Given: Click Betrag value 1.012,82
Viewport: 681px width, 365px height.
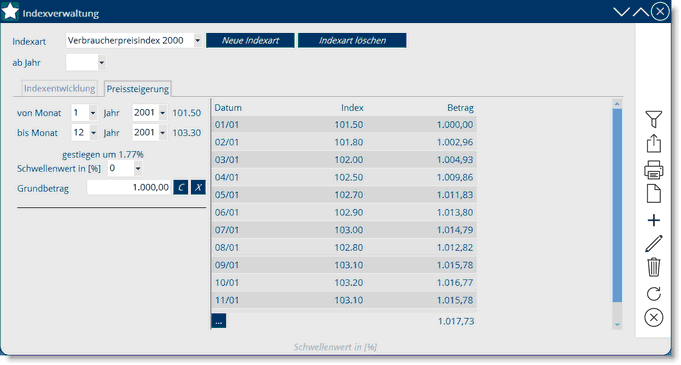Looking at the screenshot, I should point(455,248).
